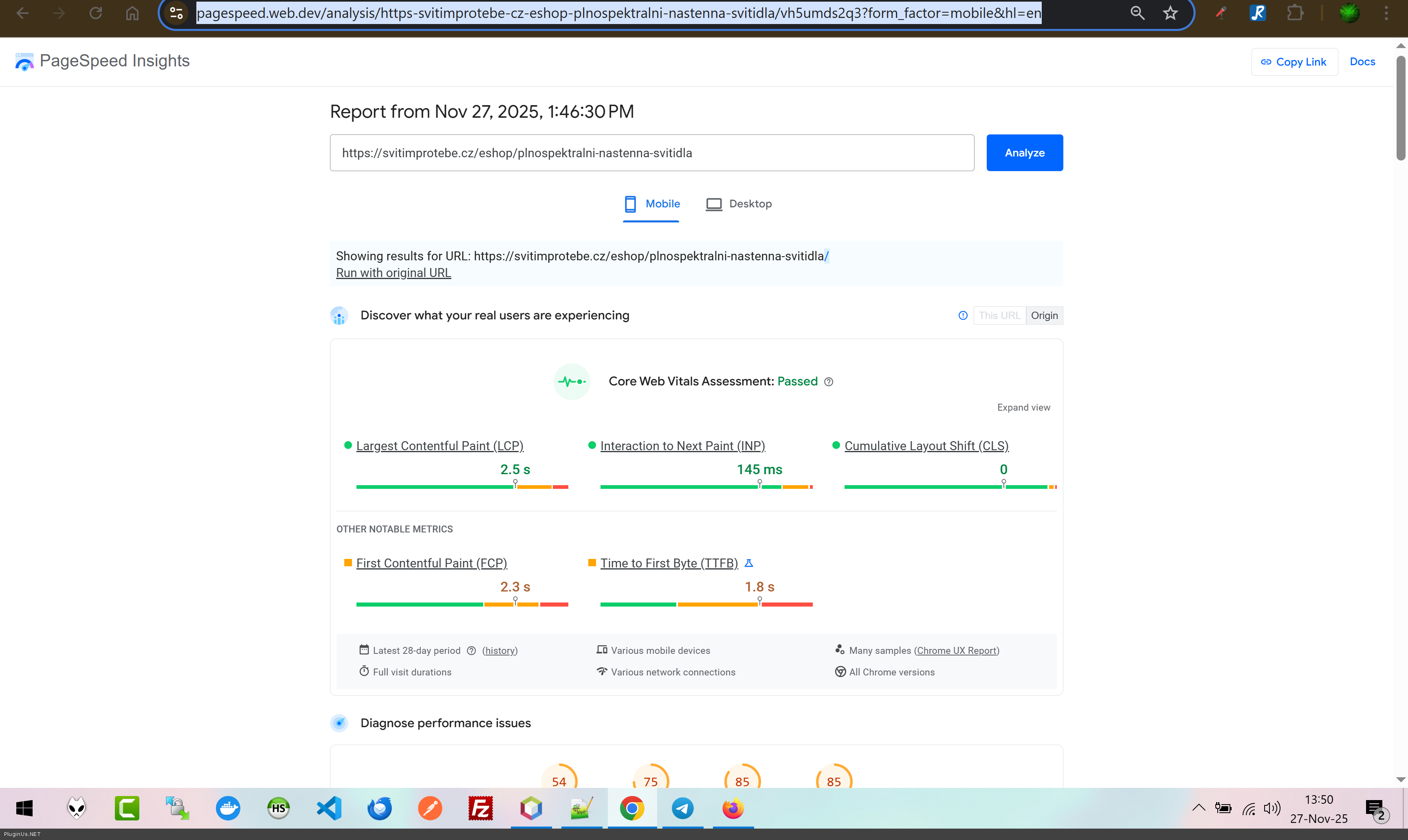Click the TTFB experimental flask icon
The image size is (1408, 840).
coord(749,563)
